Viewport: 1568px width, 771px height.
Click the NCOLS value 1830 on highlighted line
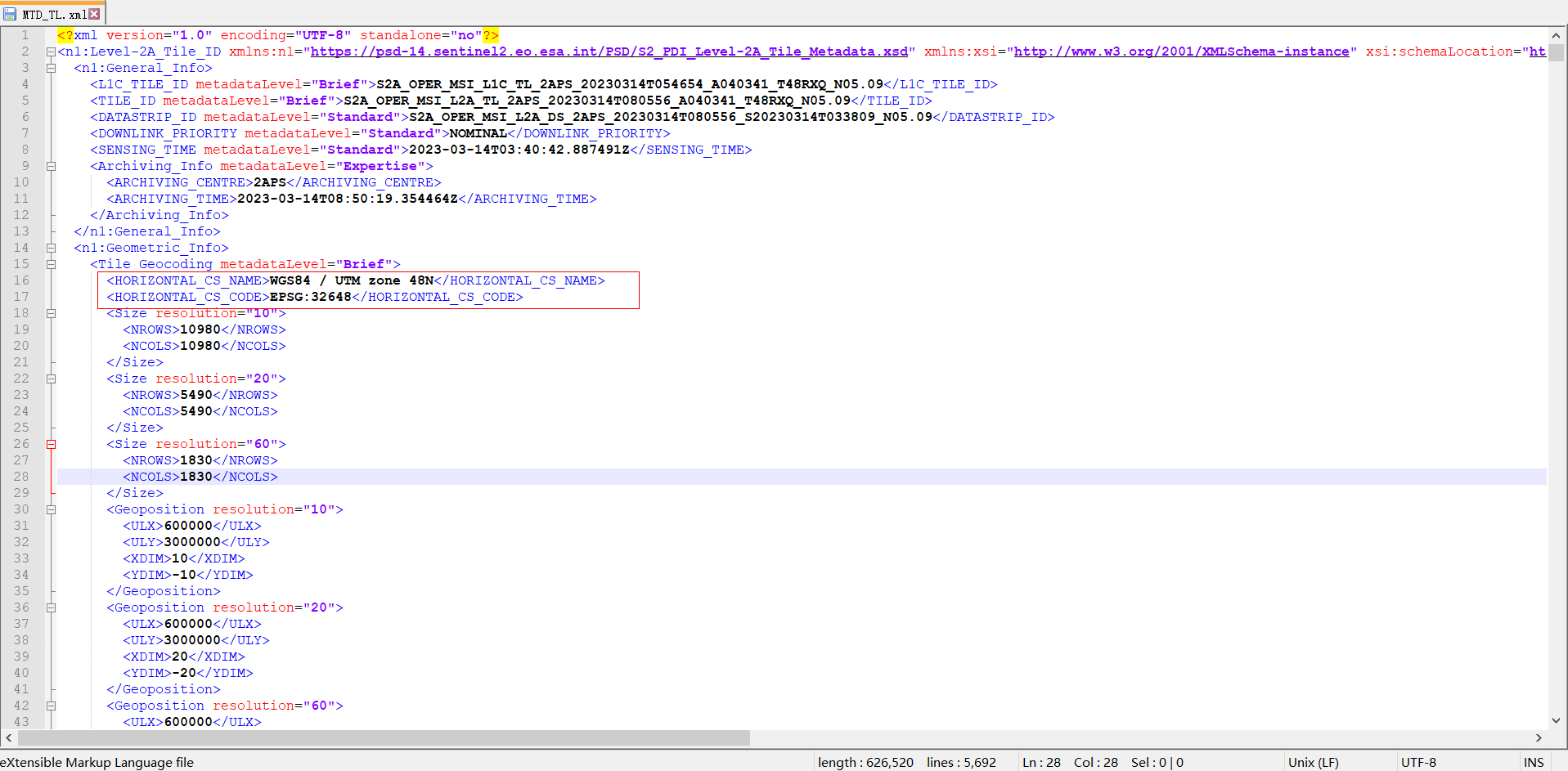(x=196, y=477)
